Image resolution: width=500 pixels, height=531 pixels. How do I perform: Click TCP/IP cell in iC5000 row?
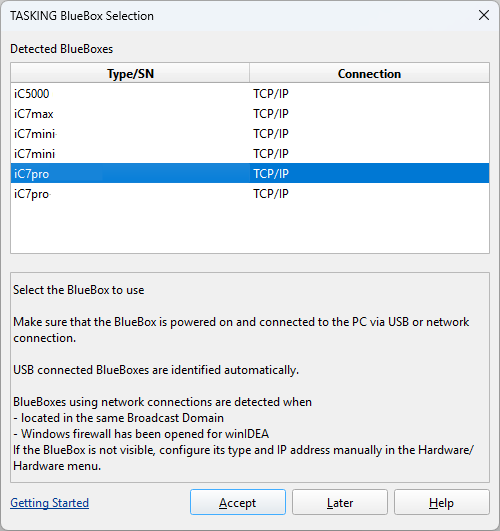pos(369,93)
